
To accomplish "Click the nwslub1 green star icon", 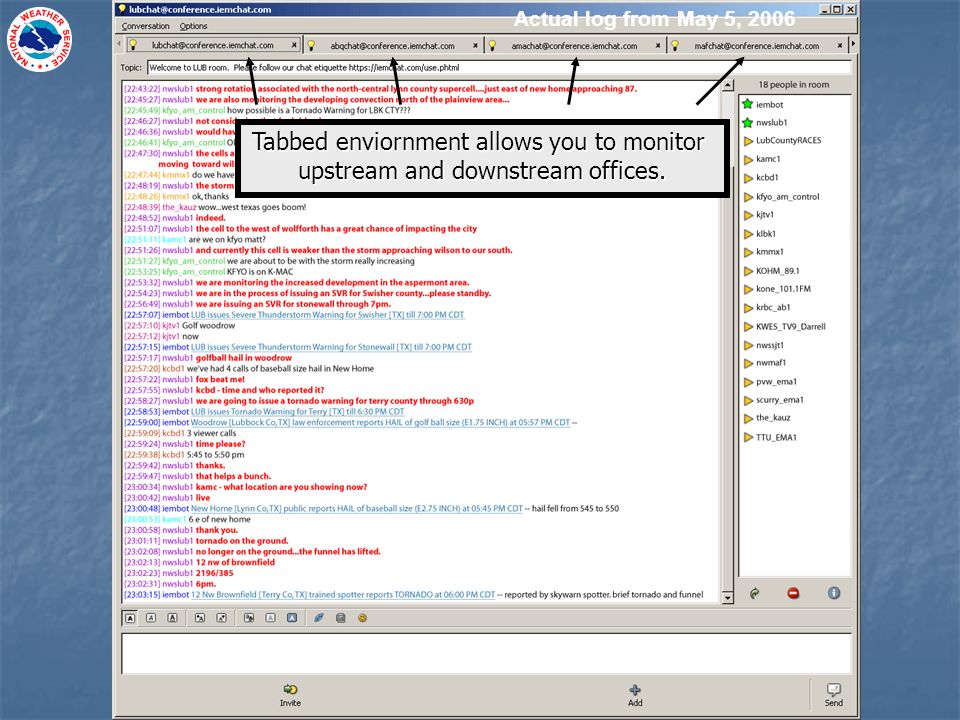I will pos(748,122).
